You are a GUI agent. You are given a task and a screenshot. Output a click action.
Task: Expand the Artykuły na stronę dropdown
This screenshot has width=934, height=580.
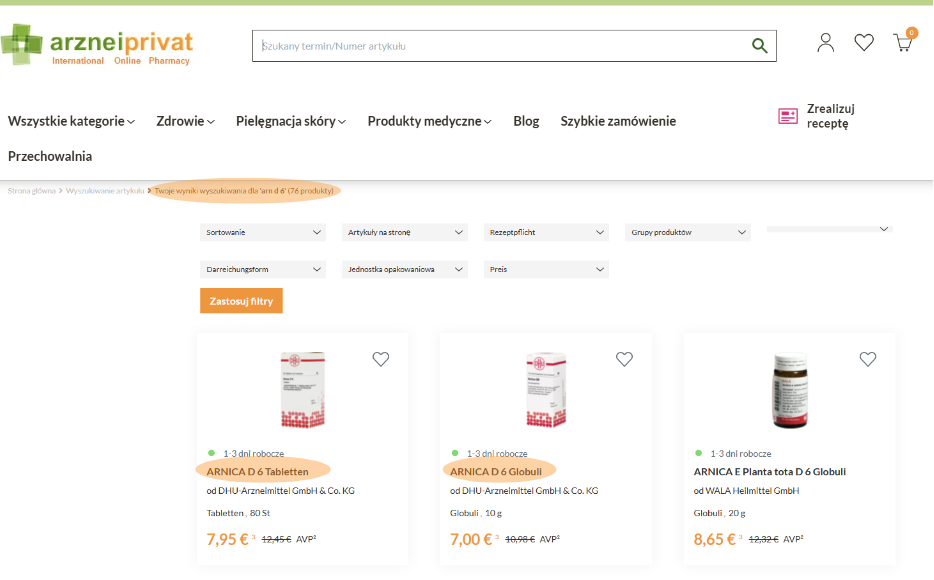[404, 233]
